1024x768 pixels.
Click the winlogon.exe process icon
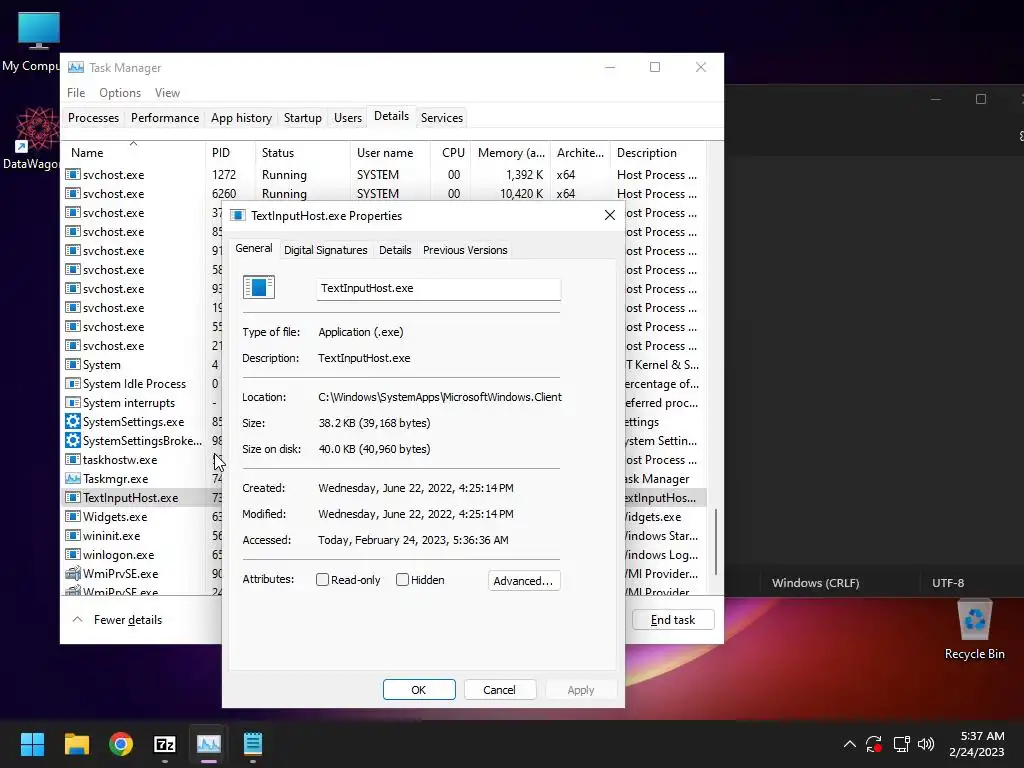(x=72, y=554)
